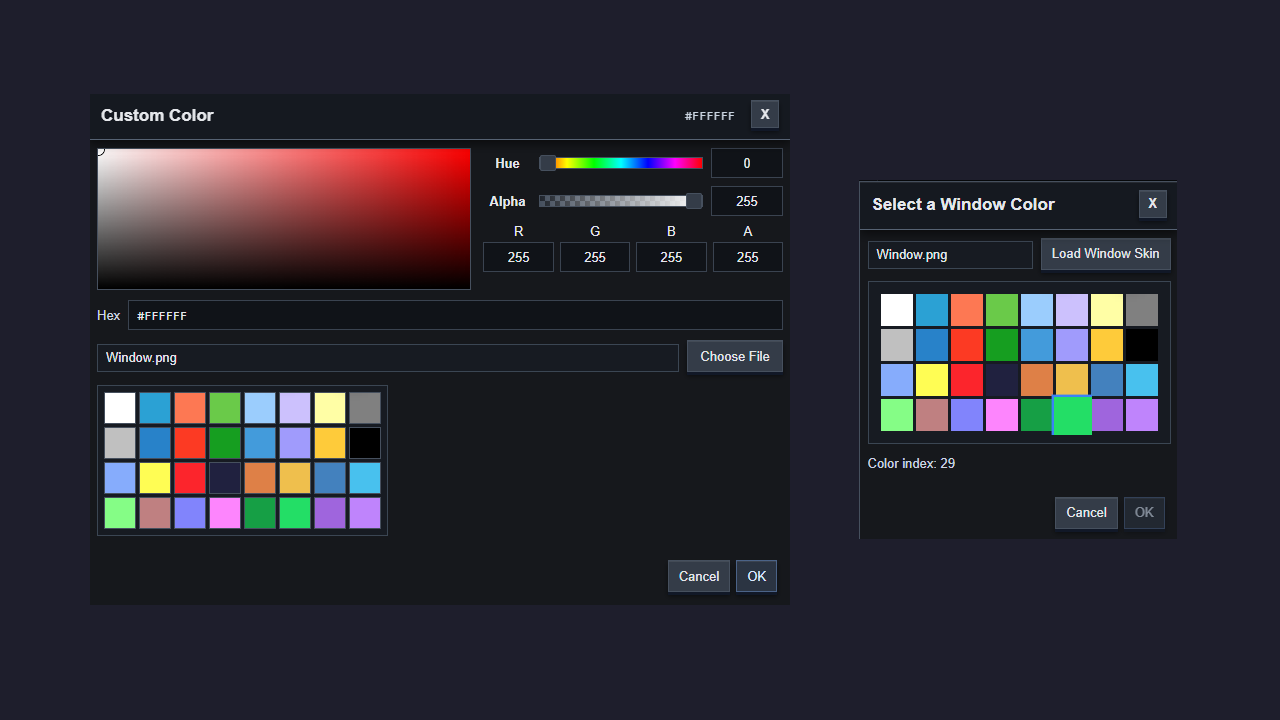Pick the dark navy swatch in Custom Color palette
The image size is (1280, 720).
pyautogui.click(x=225, y=478)
